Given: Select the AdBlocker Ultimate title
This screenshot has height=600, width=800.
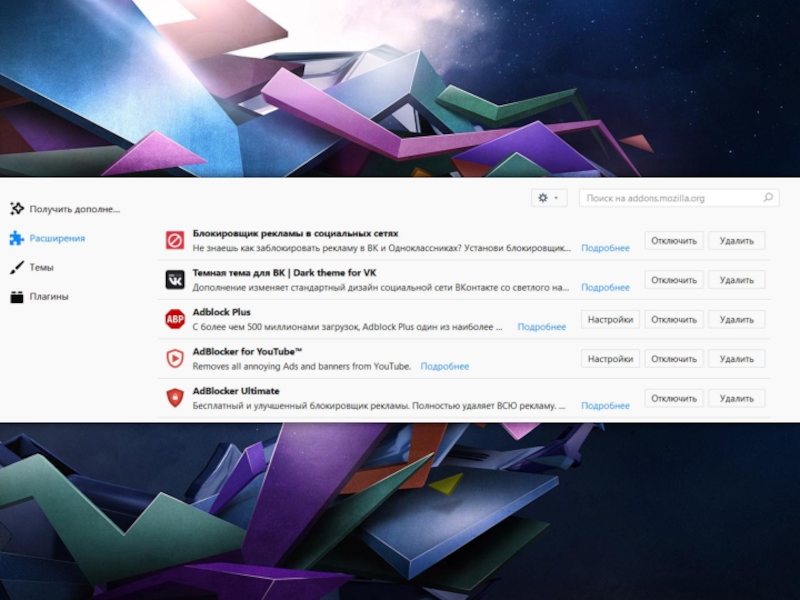Looking at the screenshot, I should click(x=236, y=391).
